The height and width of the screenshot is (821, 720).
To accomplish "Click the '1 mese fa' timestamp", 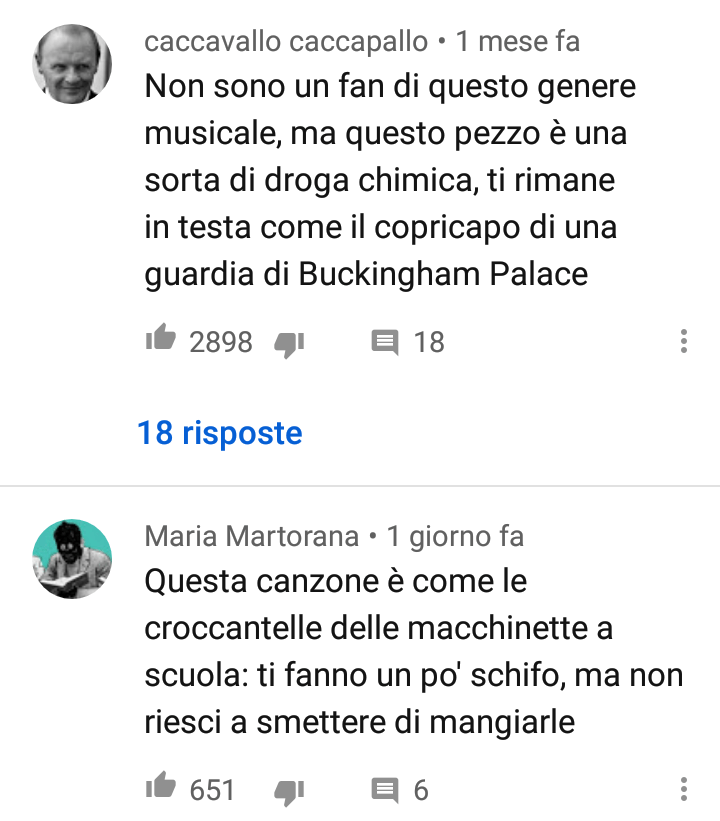I will pos(518,42).
